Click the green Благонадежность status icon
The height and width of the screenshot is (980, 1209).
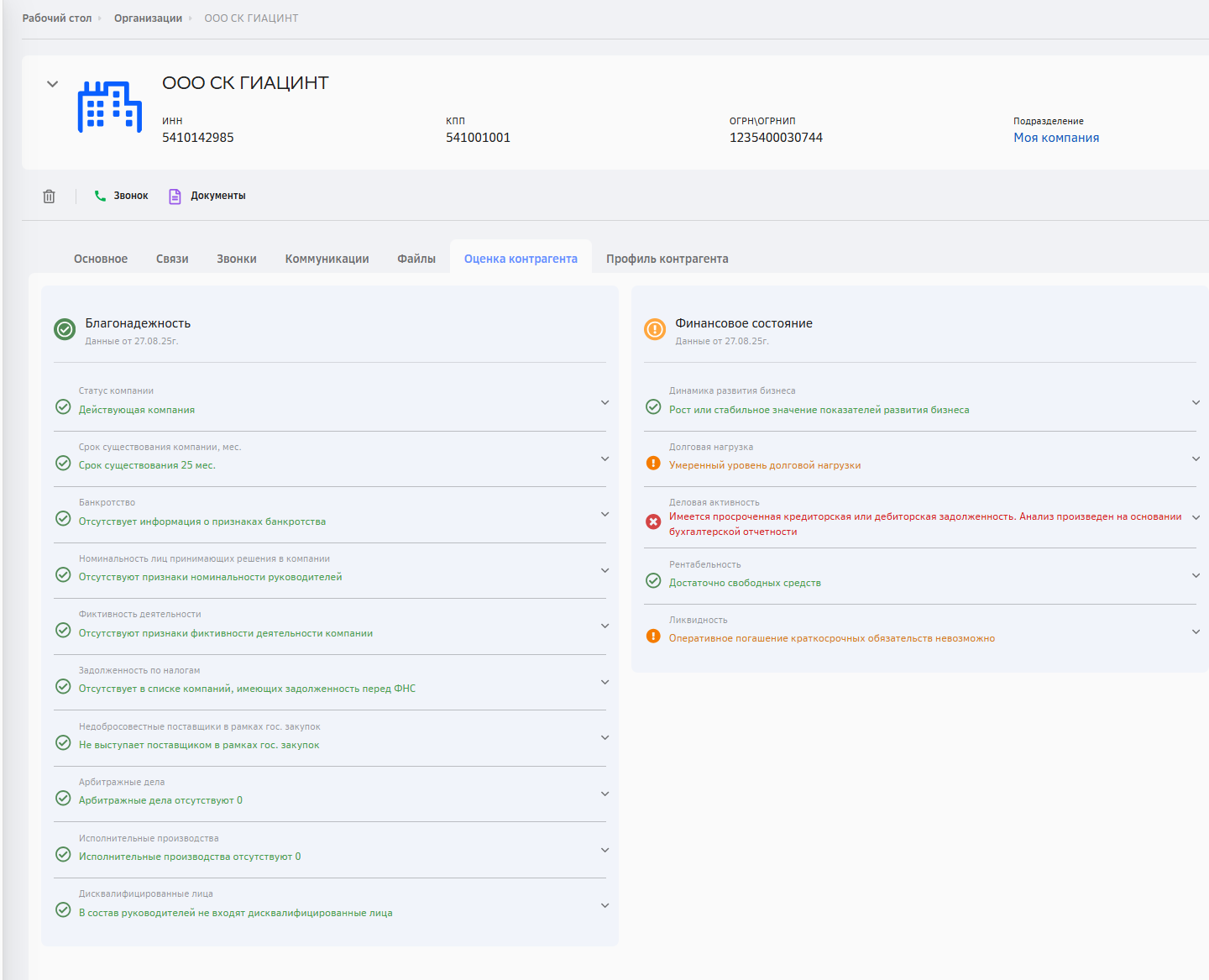click(65, 330)
